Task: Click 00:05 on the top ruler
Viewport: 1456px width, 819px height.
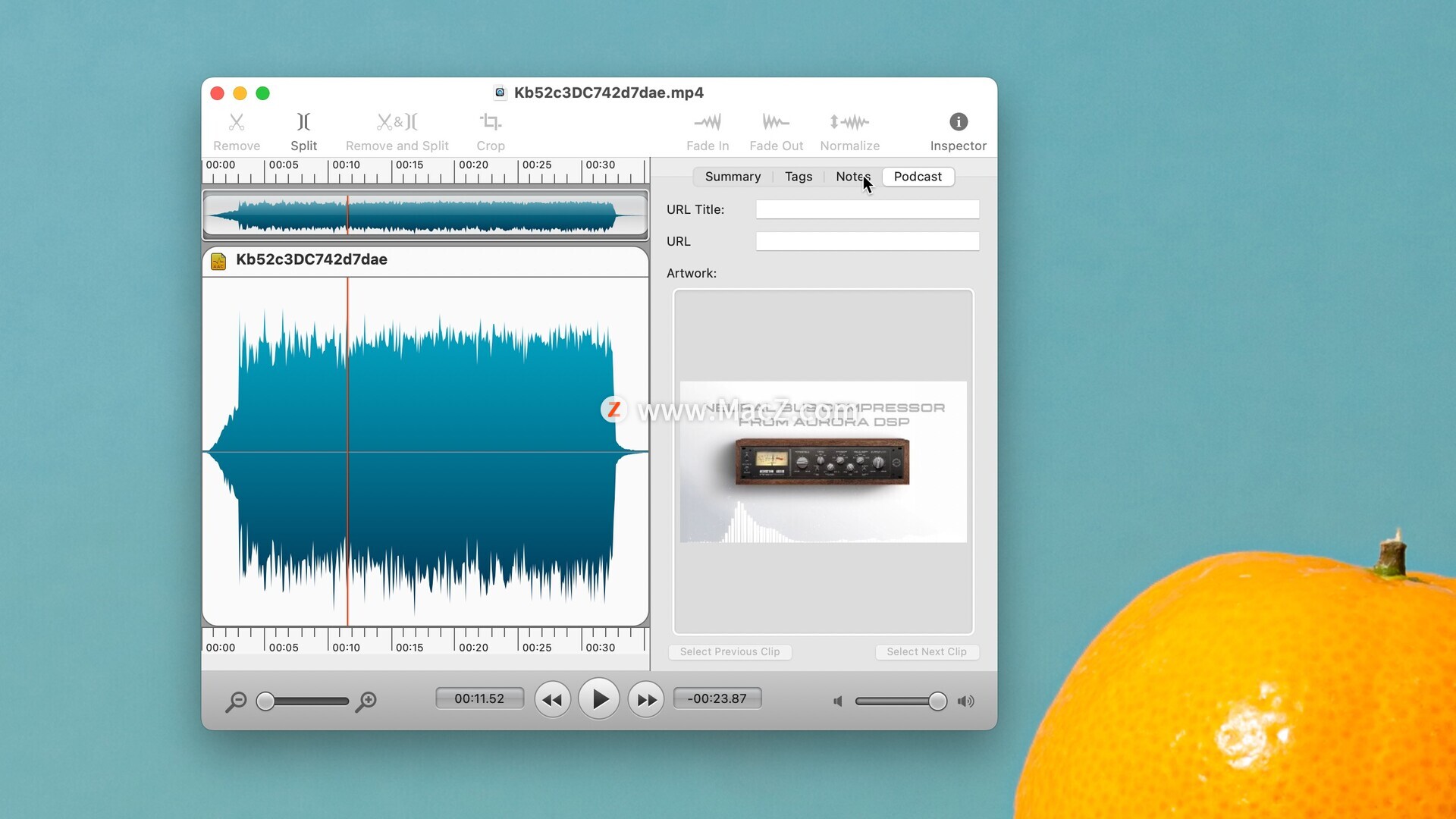Action: 284,165
